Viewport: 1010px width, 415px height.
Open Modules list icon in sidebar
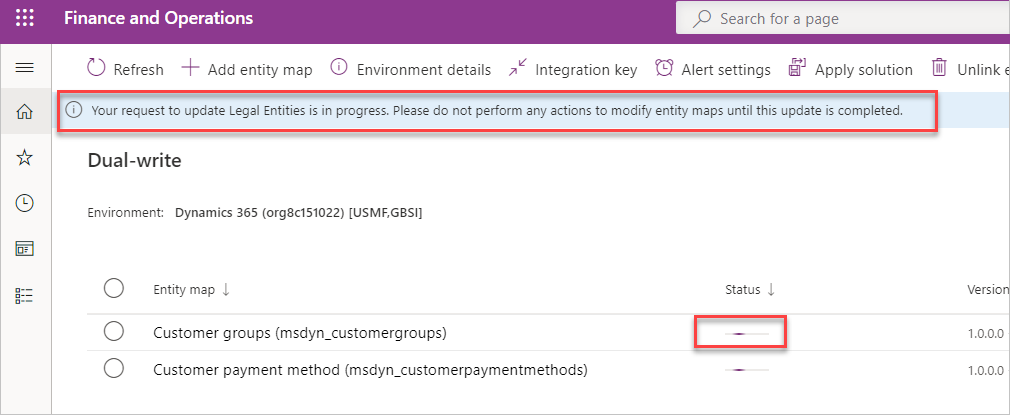(x=24, y=296)
